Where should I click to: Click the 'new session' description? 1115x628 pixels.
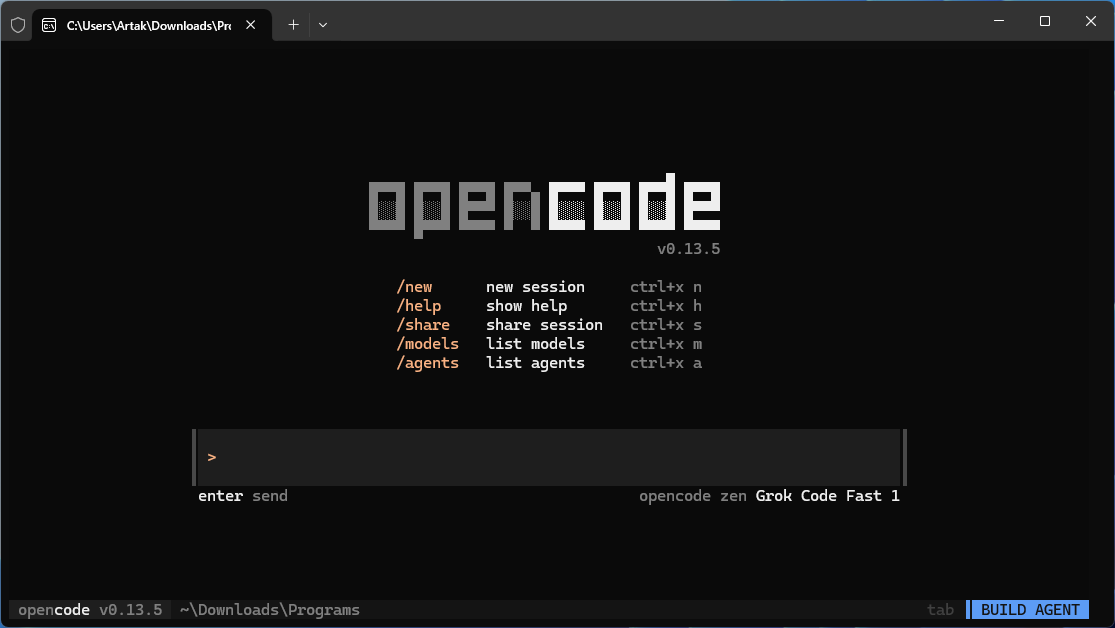[535, 287]
